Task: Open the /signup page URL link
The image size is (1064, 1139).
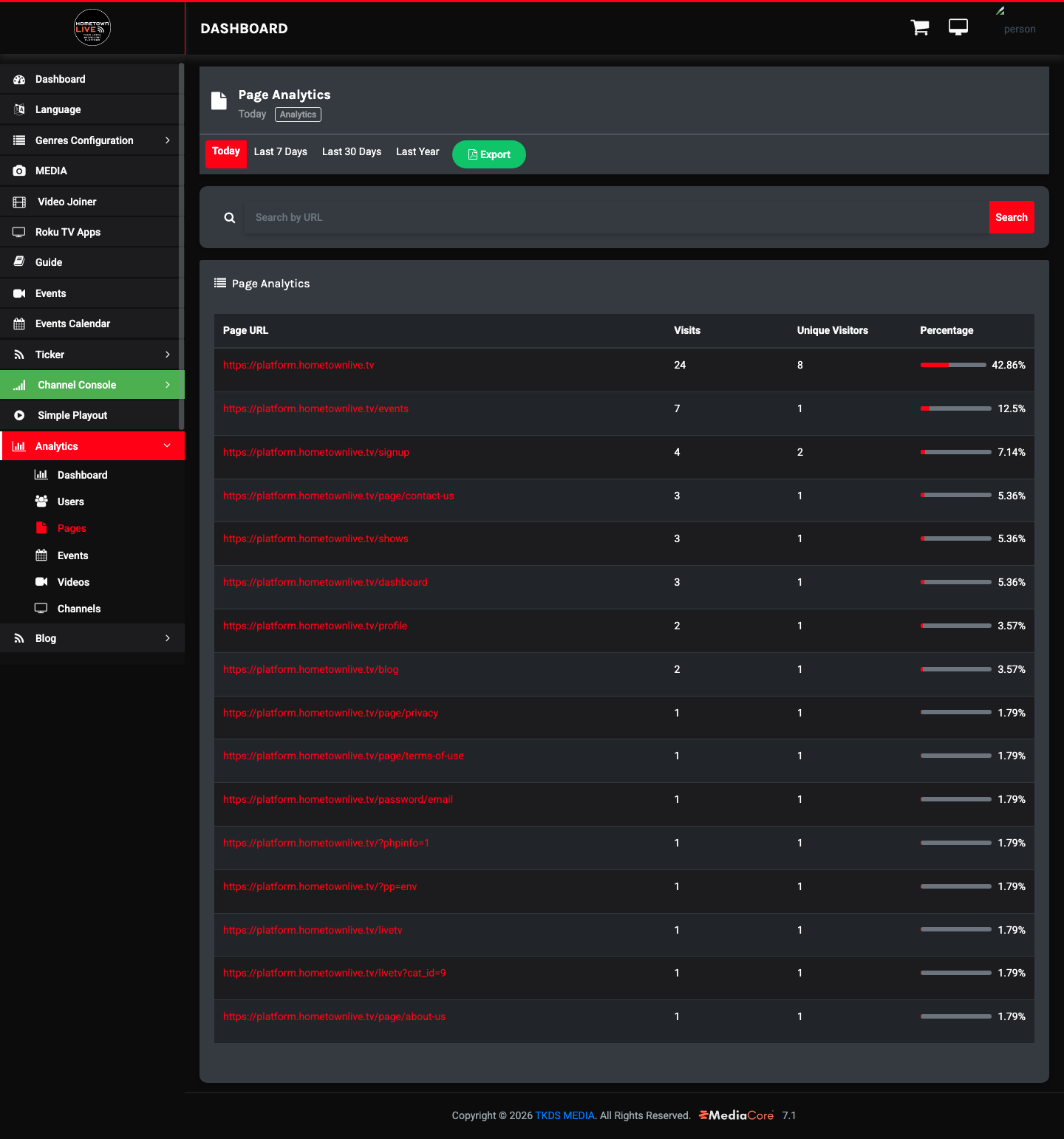Action: pos(316,452)
